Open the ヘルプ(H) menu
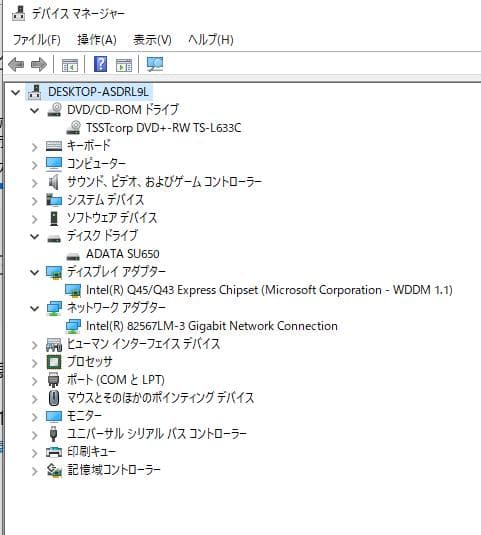 click(211, 40)
